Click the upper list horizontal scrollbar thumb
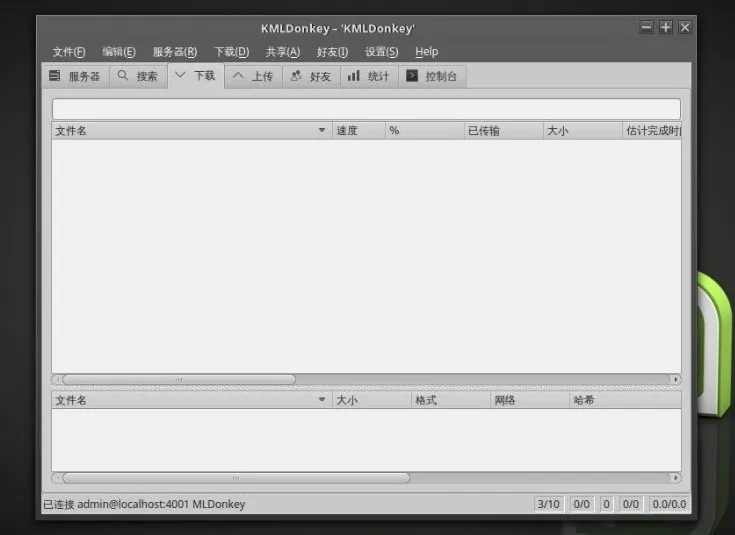 coord(179,379)
